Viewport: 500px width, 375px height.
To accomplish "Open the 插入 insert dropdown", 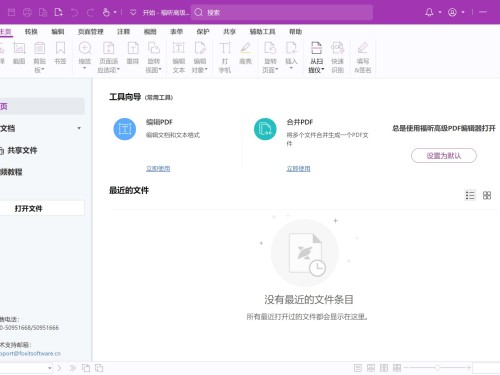I will pyautogui.click(x=291, y=68).
